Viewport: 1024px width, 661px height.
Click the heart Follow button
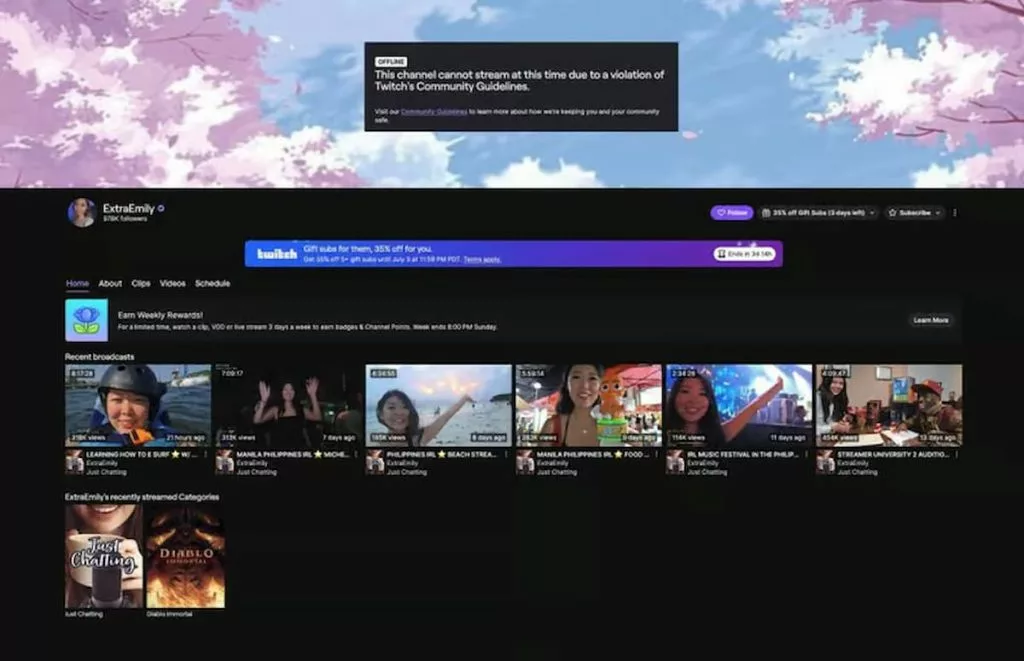(731, 213)
